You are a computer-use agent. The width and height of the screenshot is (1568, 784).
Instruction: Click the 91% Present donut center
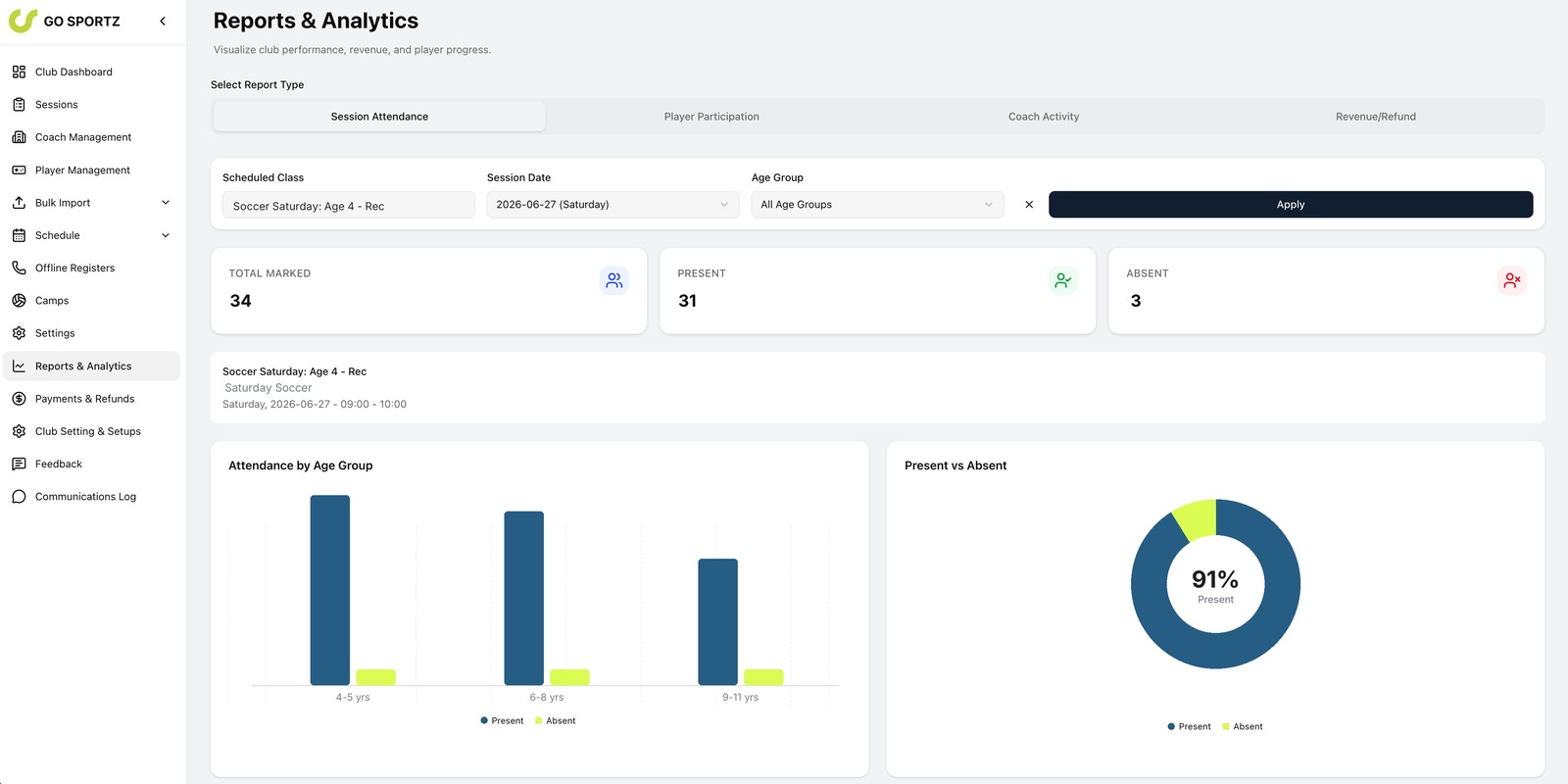[1215, 585]
